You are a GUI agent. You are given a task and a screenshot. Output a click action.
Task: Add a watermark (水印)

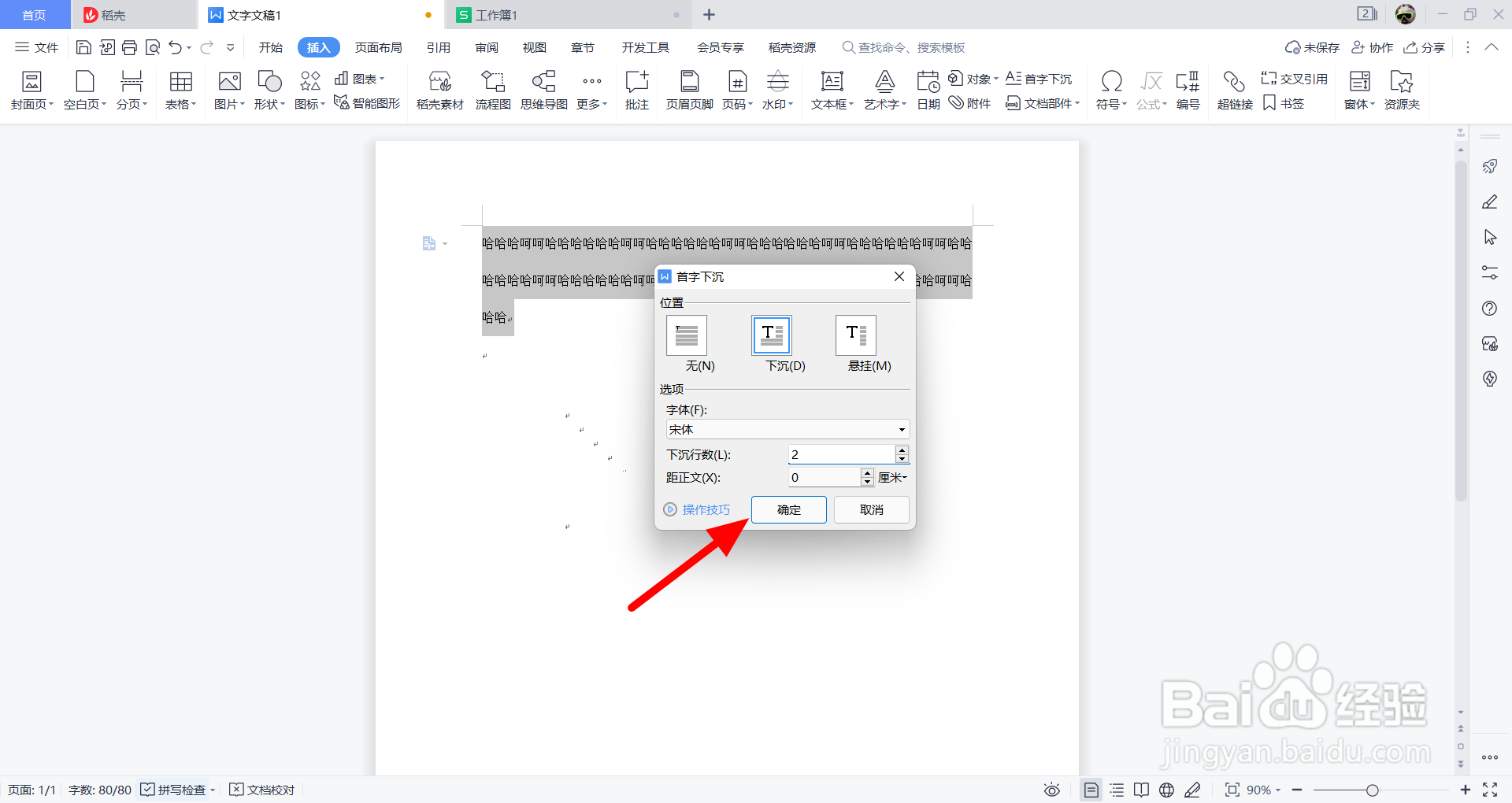coord(777,91)
